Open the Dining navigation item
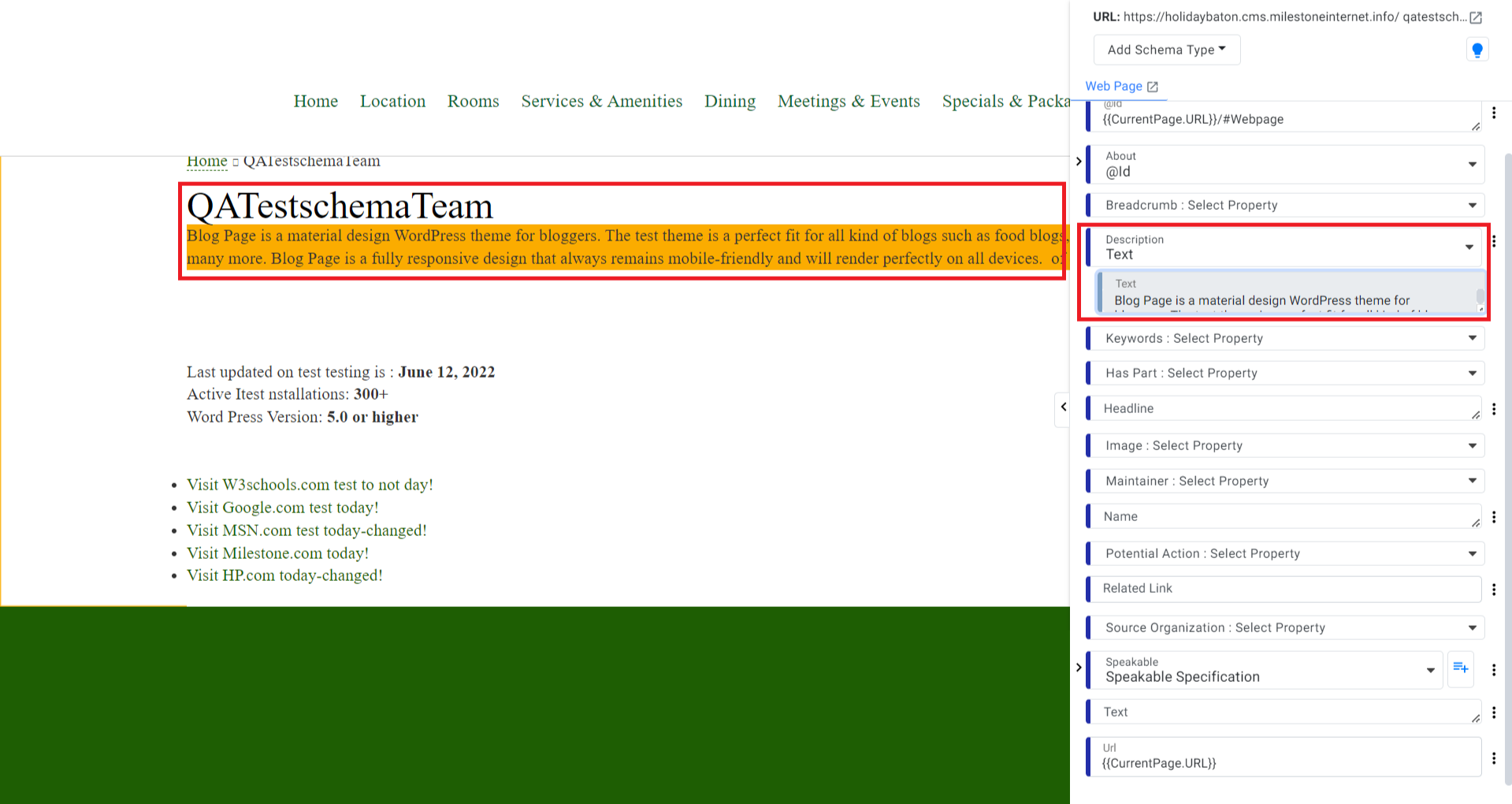Image resolution: width=1512 pixels, height=804 pixels. point(730,101)
